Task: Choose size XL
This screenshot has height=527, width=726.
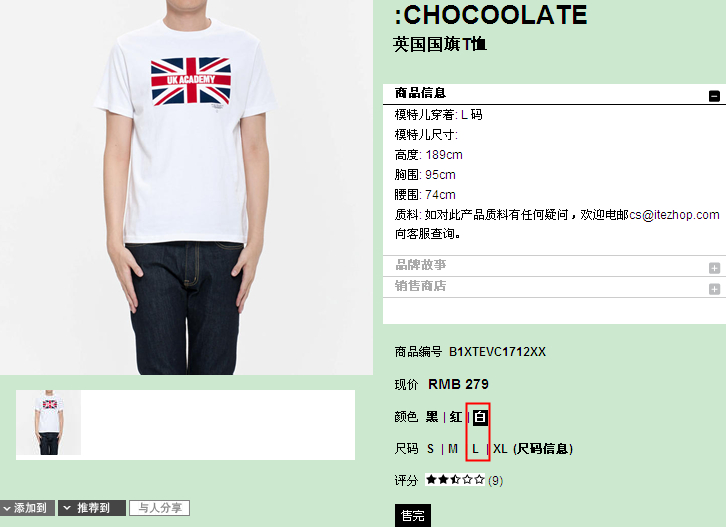Action: [x=500, y=449]
